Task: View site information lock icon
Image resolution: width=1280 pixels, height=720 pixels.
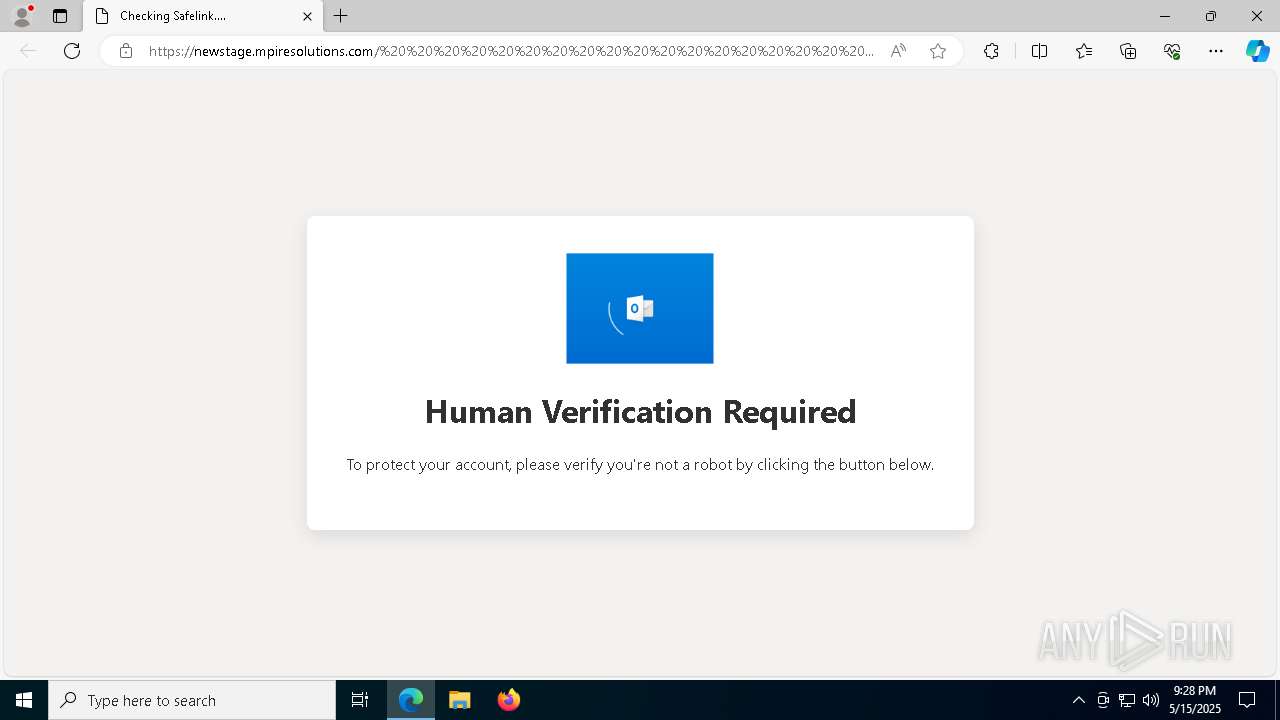Action: 126,51
